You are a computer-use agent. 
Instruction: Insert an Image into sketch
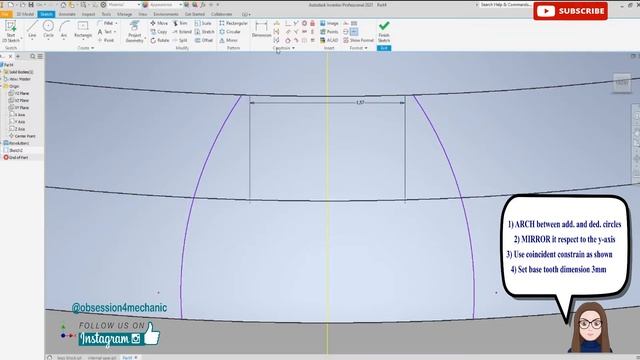point(329,23)
